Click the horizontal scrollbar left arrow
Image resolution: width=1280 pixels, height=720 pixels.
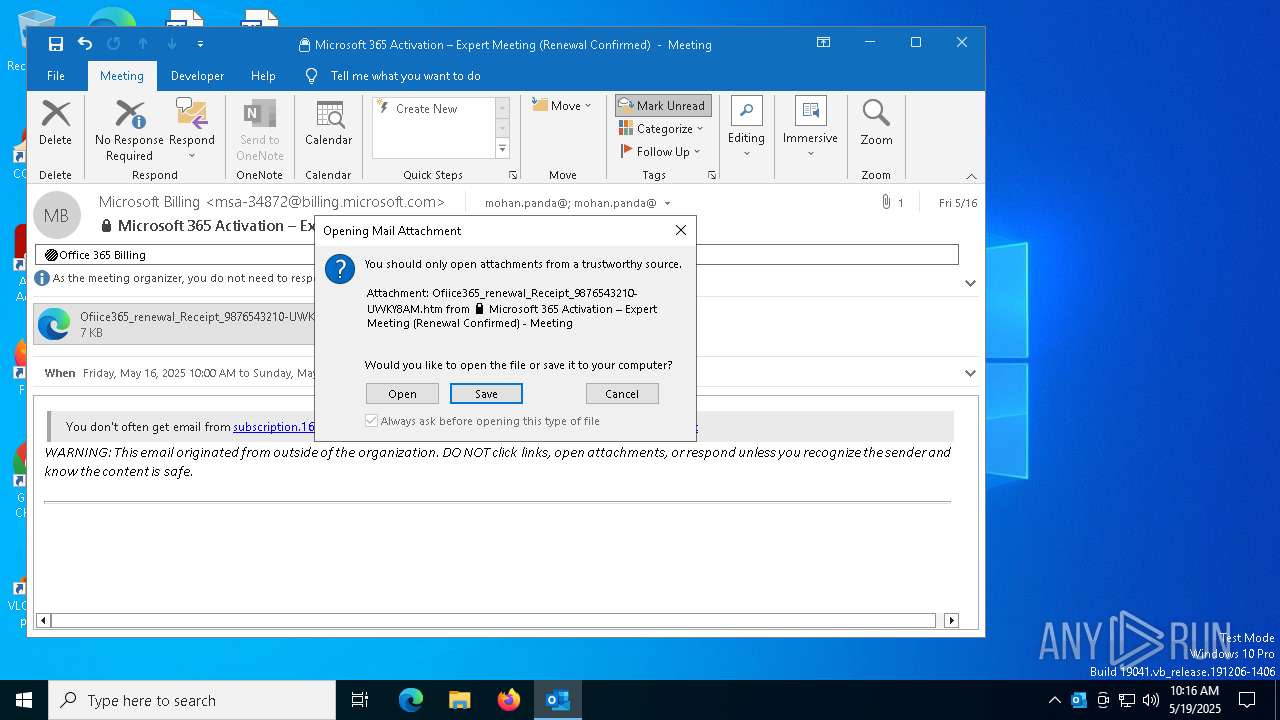click(43, 621)
